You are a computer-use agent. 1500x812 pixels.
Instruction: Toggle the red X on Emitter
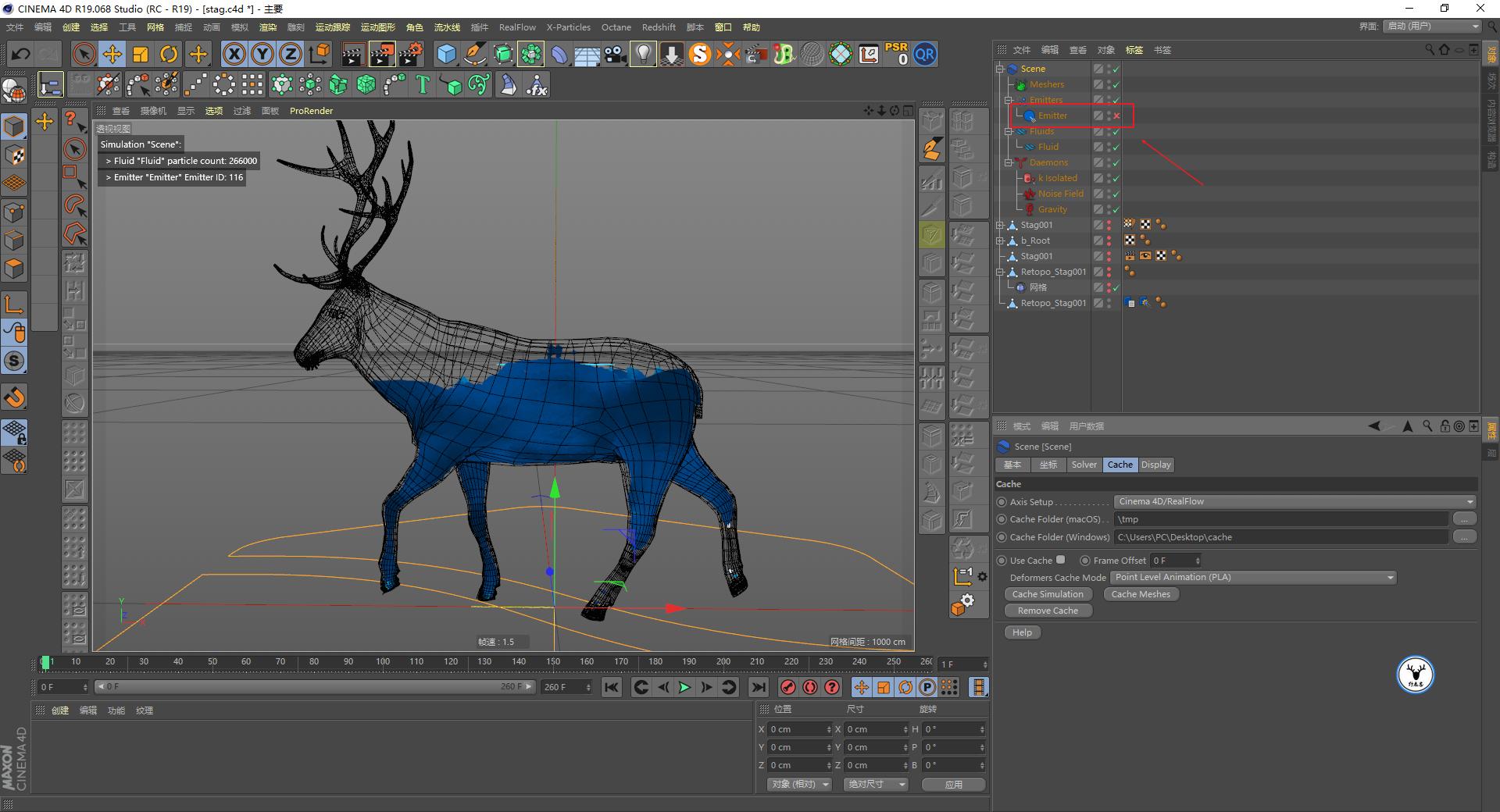[1116, 116]
